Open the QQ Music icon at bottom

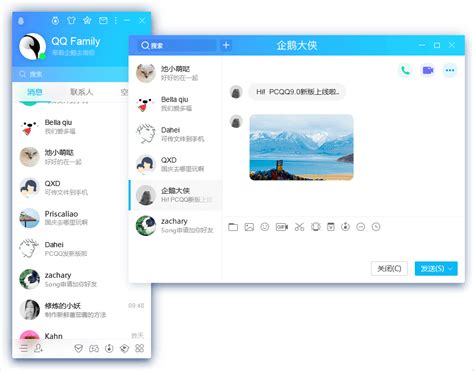tap(109, 348)
